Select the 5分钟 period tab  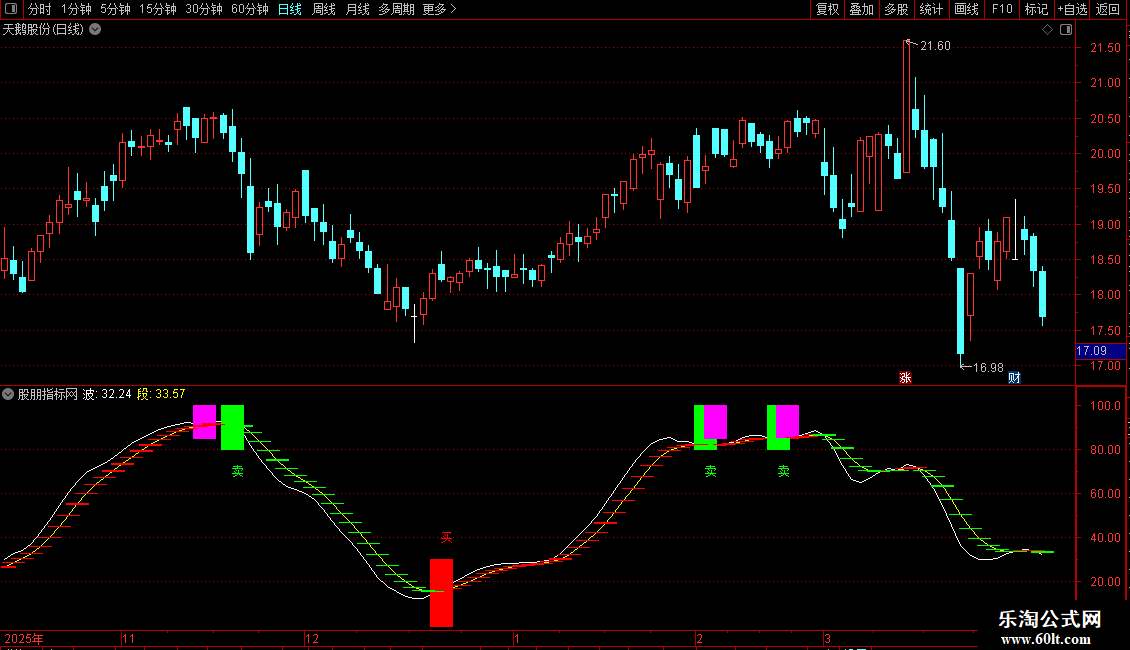point(115,9)
